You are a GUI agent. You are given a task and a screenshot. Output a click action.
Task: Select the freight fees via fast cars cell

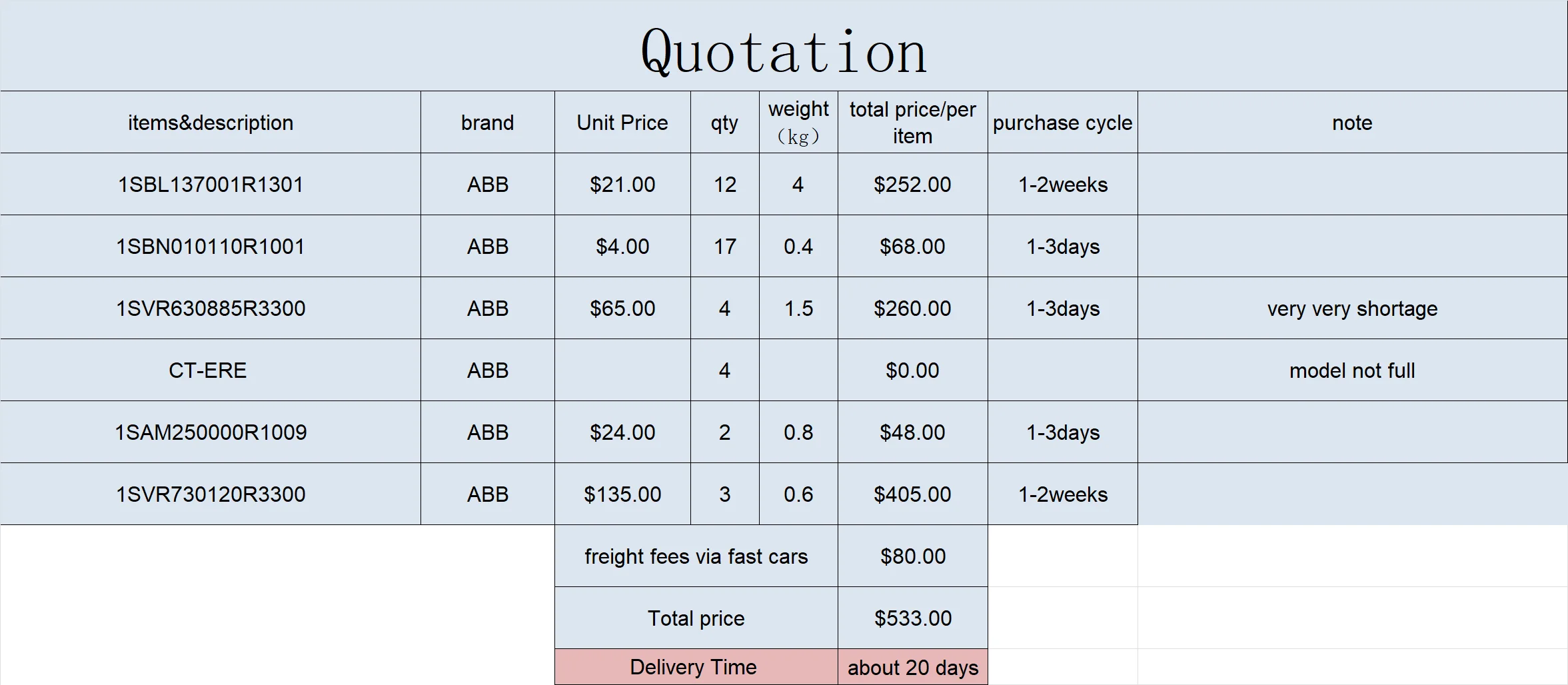(x=696, y=556)
